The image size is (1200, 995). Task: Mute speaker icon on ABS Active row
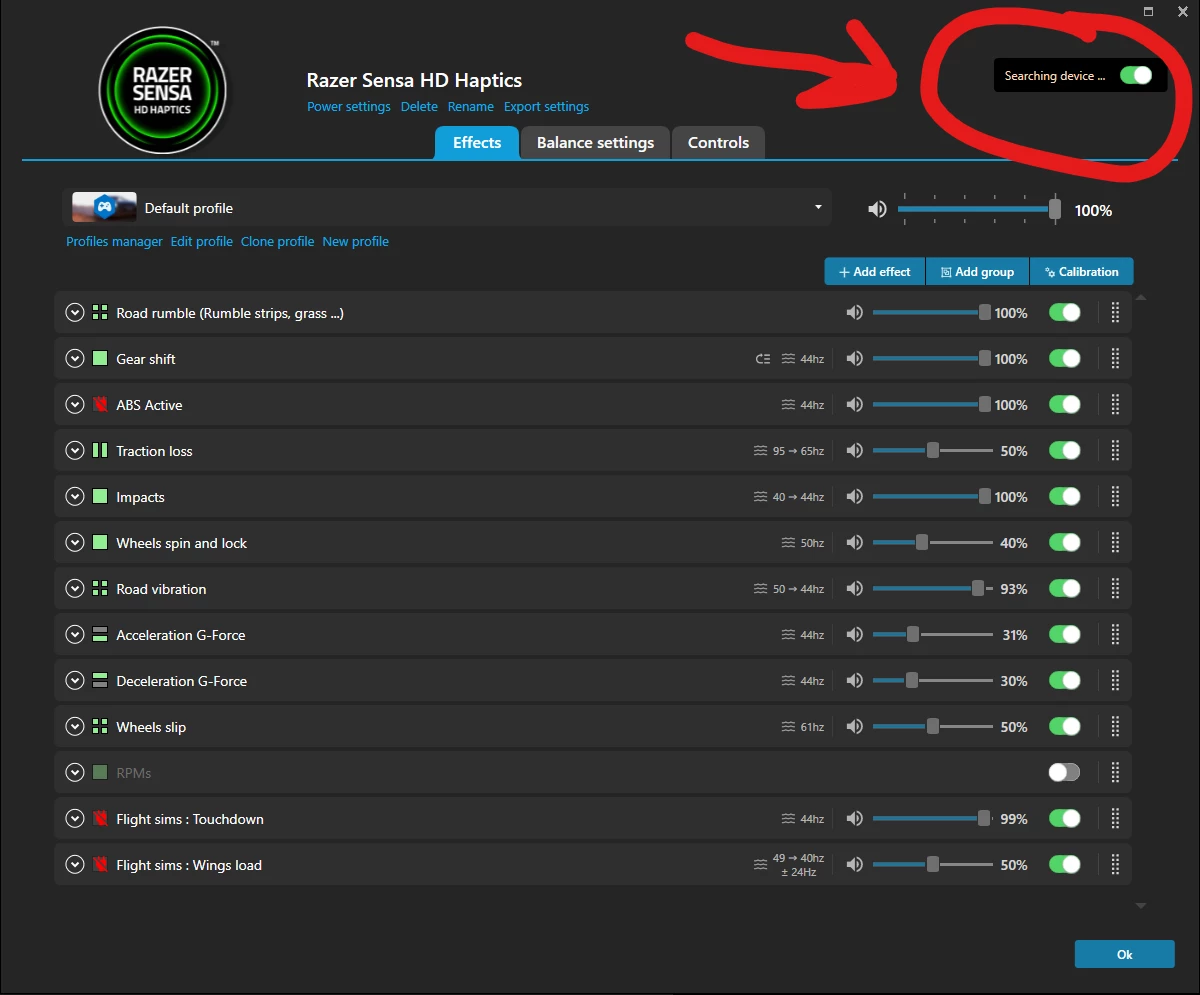click(854, 405)
